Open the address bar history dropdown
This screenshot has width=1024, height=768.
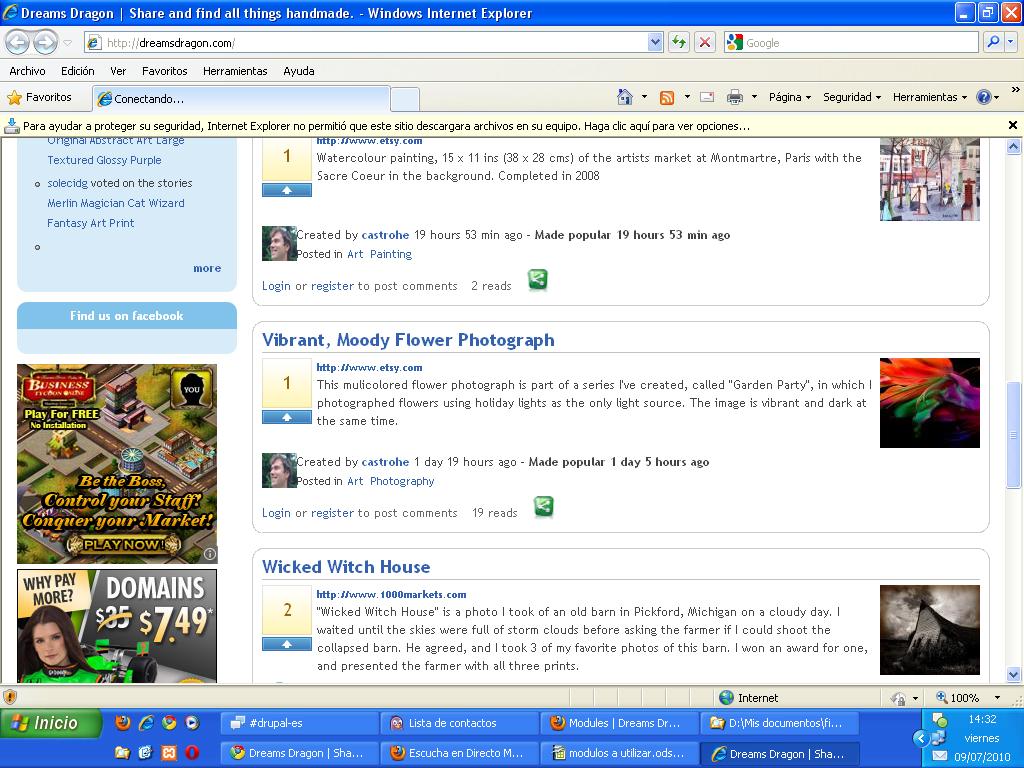pyautogui.click(x=655, y=42)
